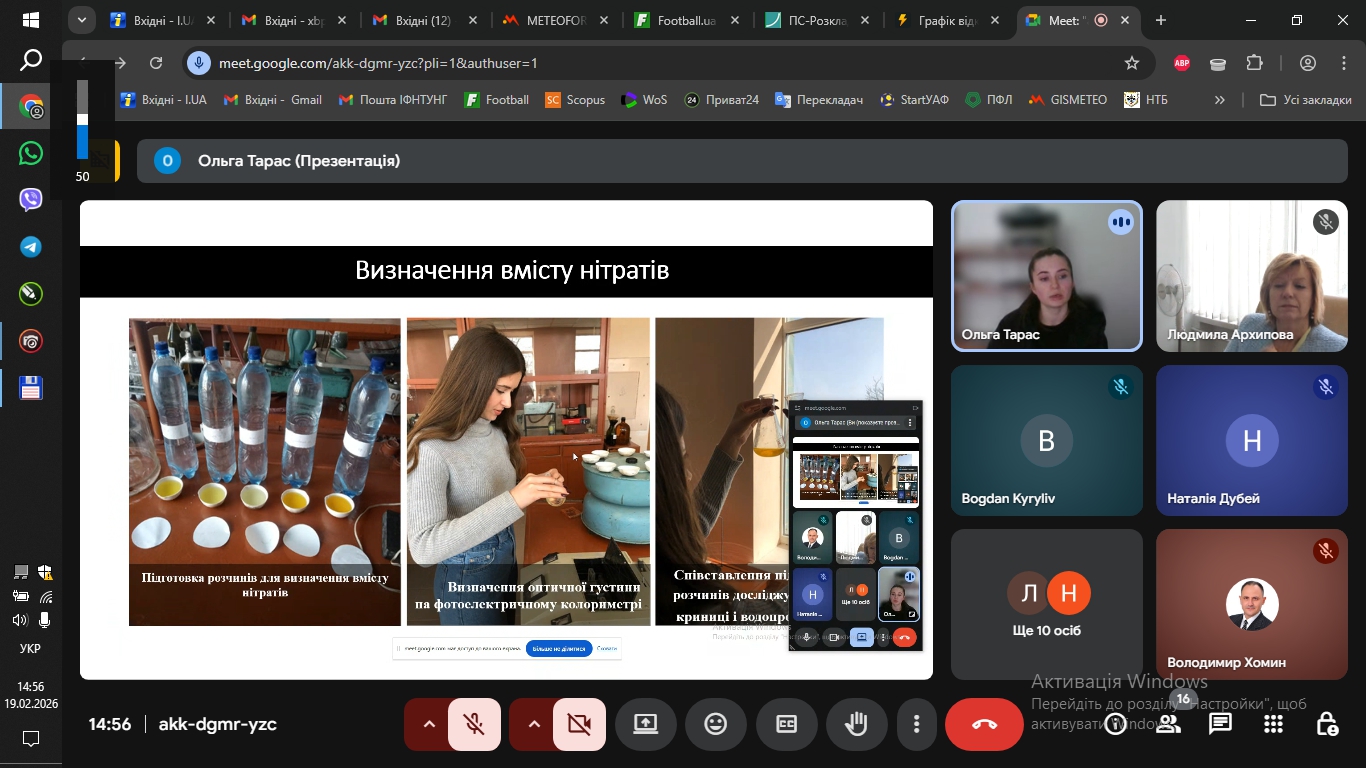Turn the camera on
1366x768 pixels.
[x=580, y=723]
